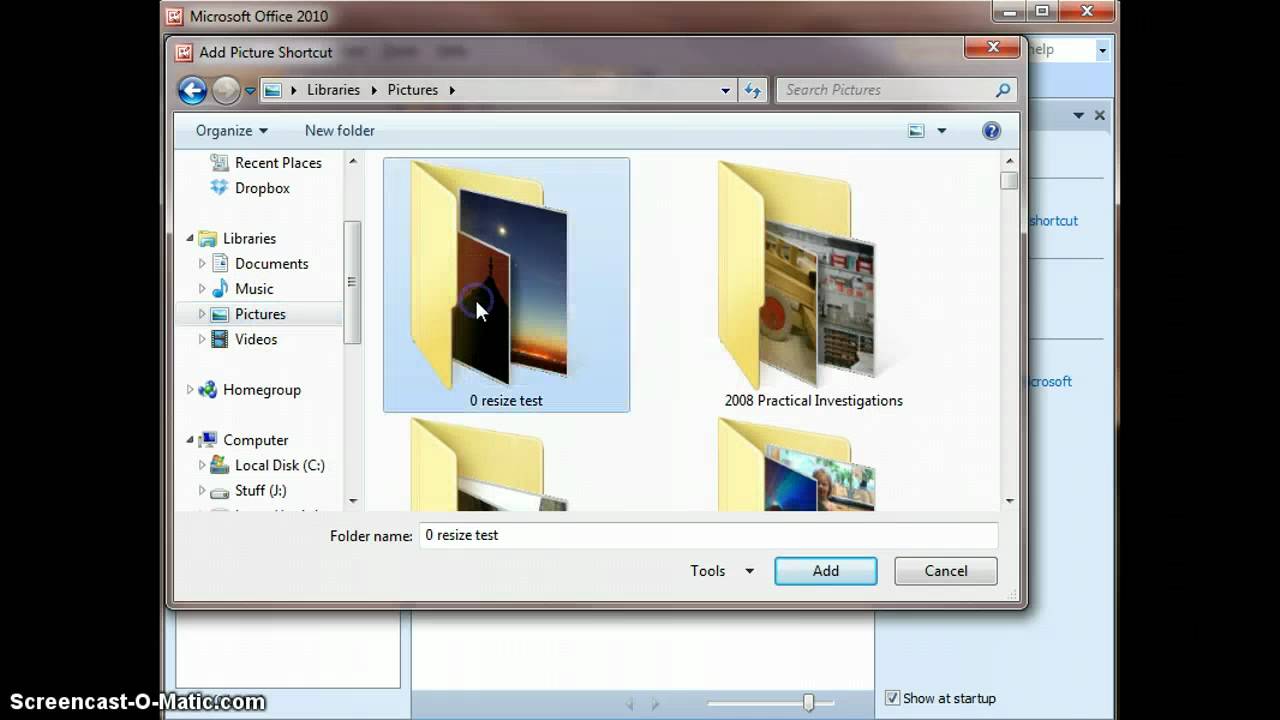Confirm with the Add button
Image resolution: width=1280 pixels, height=720 pixels.
tap(826, 571)
